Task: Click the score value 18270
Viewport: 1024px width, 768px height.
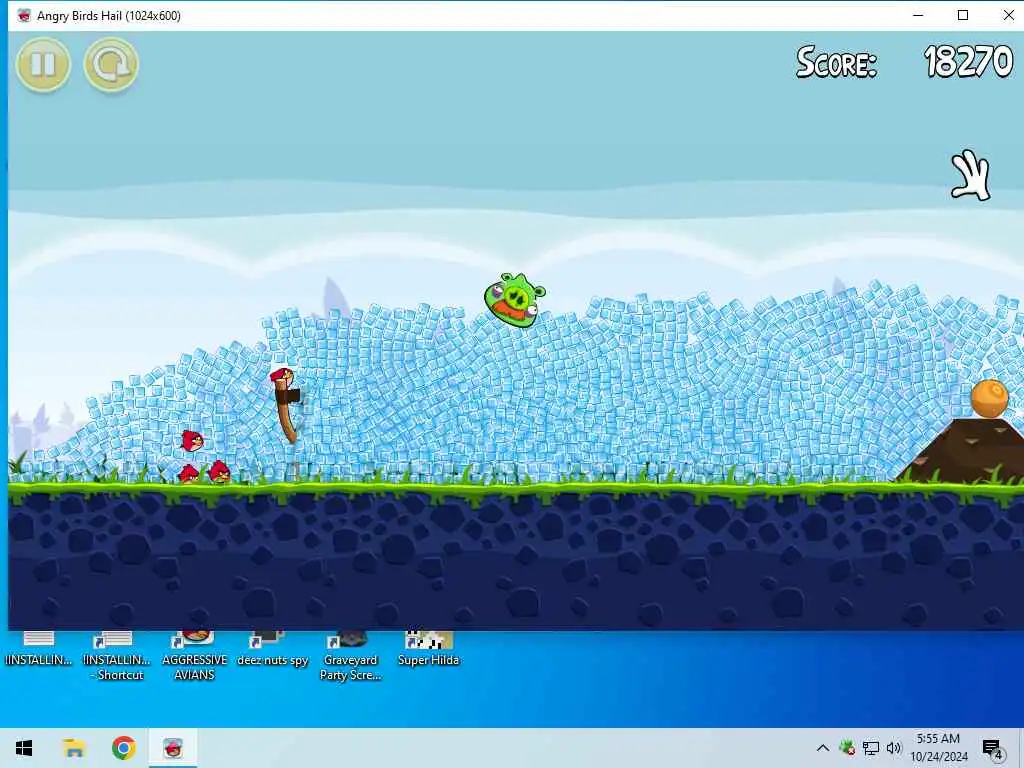Action: point(968,62)
